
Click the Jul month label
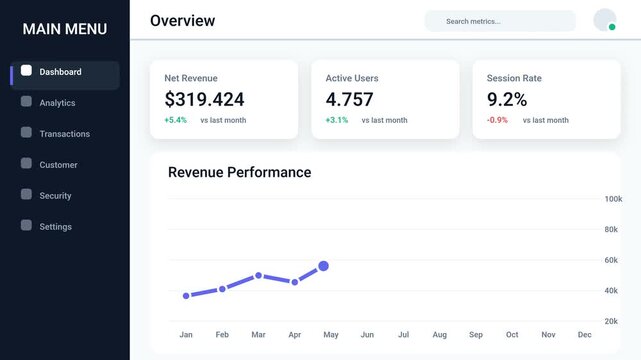coord(403,335)
